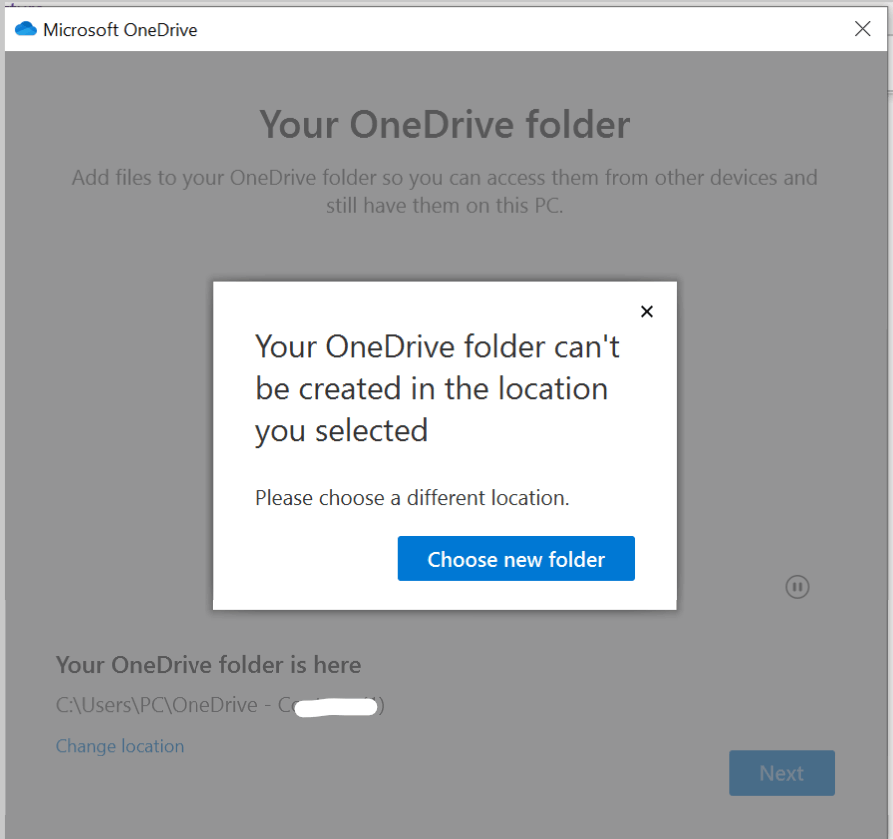Close the Microsoft OneDrive window

[863, 28]
